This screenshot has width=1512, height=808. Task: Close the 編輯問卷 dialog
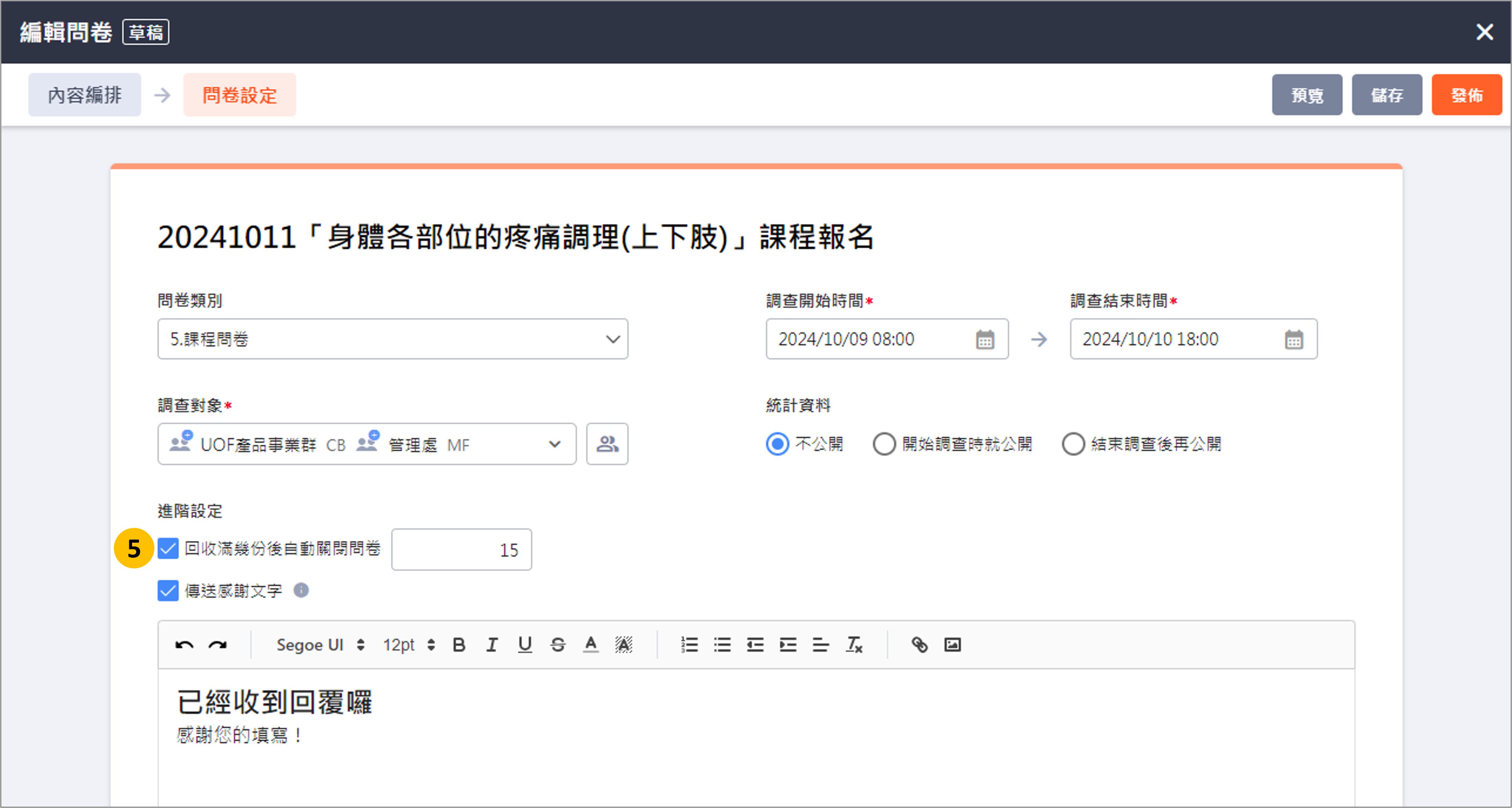click(1485, 32)
